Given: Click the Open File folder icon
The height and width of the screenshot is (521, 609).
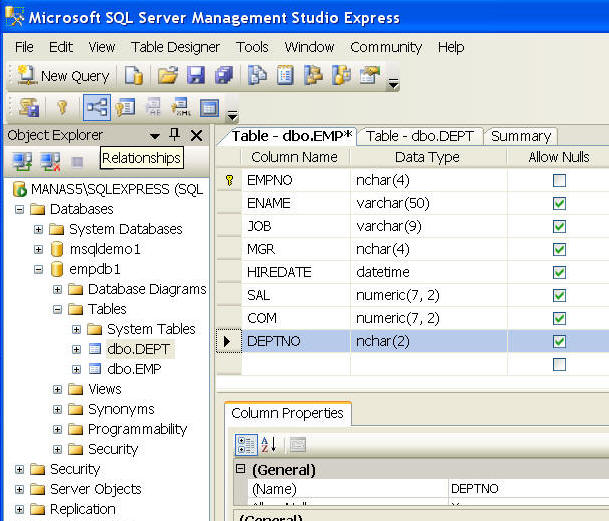Looking at the screenshot, I should point(167,75).
